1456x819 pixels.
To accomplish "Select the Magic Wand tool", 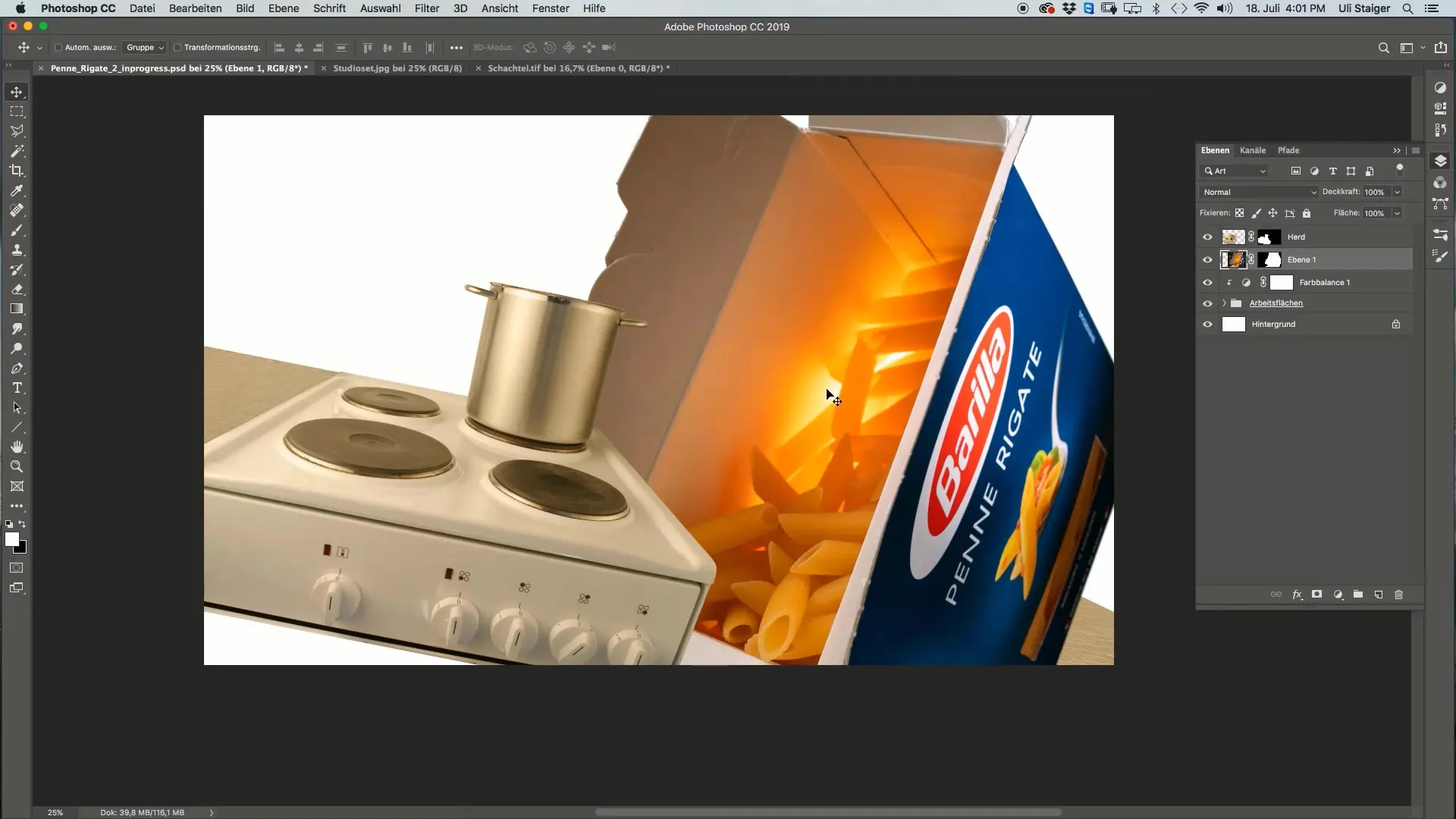I will tap(17, 151).
